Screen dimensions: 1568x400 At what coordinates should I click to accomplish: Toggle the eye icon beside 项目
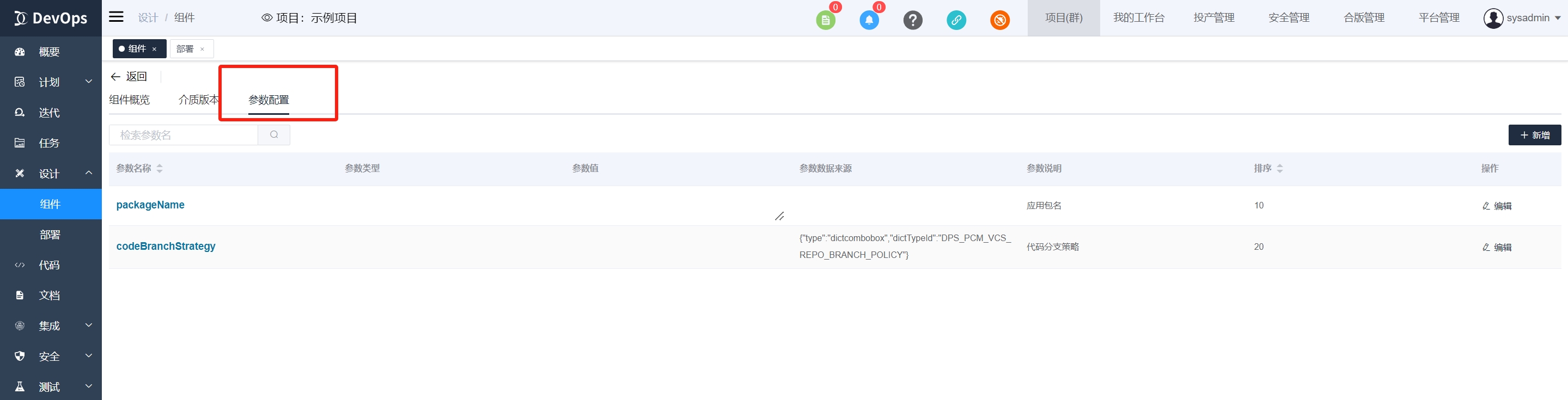(267, 17)
